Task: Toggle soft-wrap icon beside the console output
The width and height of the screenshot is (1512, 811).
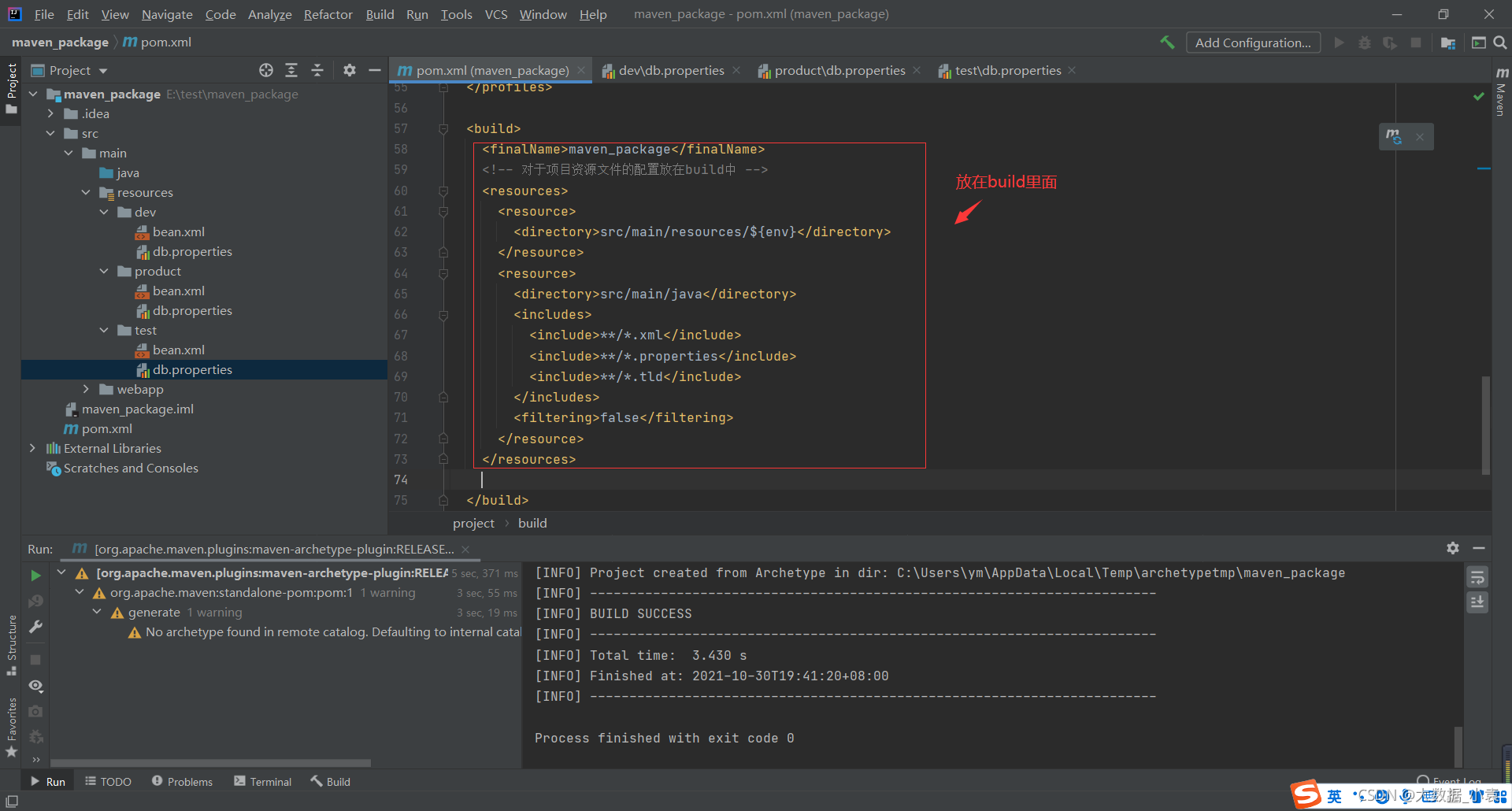Action: [x=1477, y=577]
